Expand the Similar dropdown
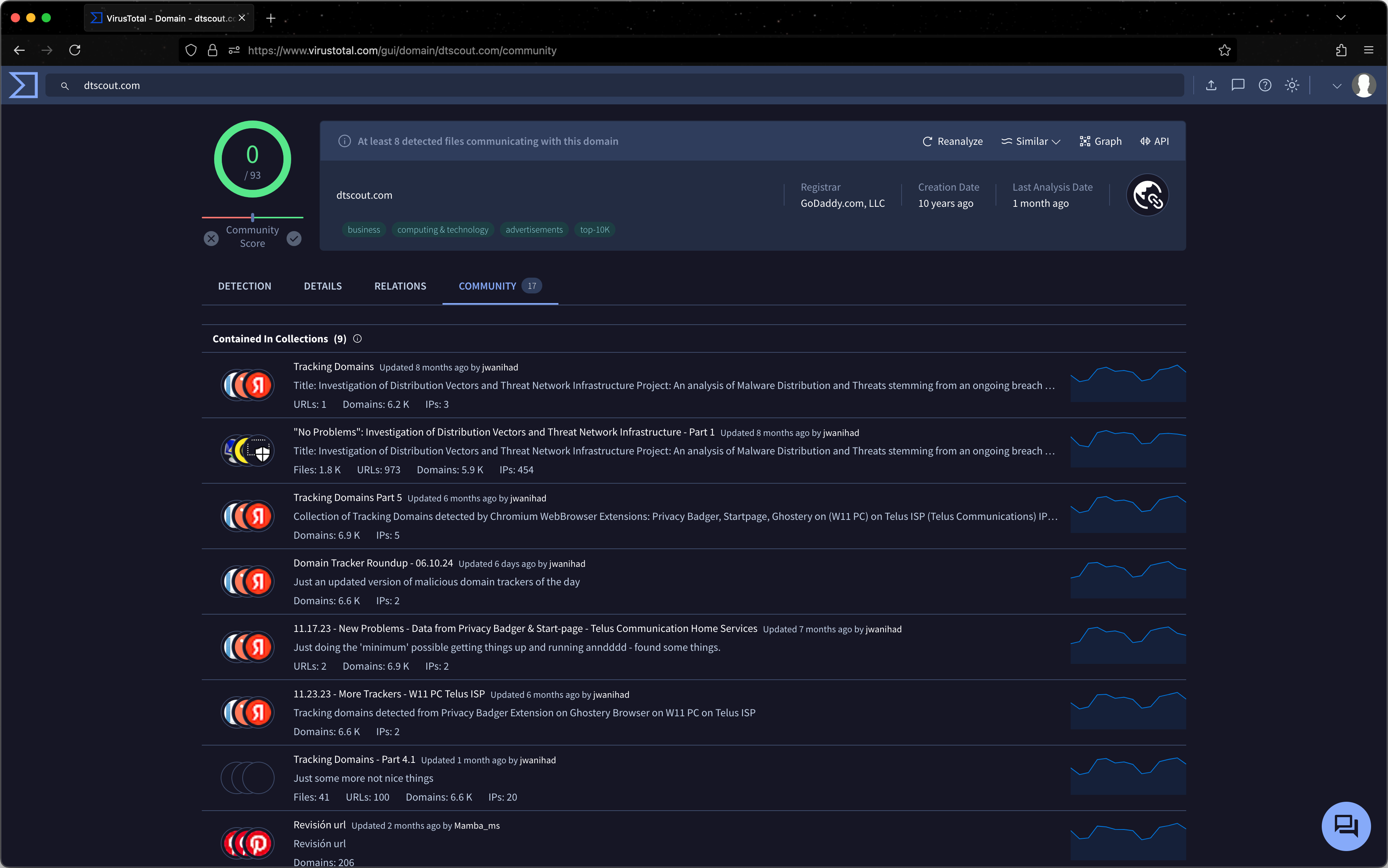The image size is (1388, 868). pos(1030,141)
